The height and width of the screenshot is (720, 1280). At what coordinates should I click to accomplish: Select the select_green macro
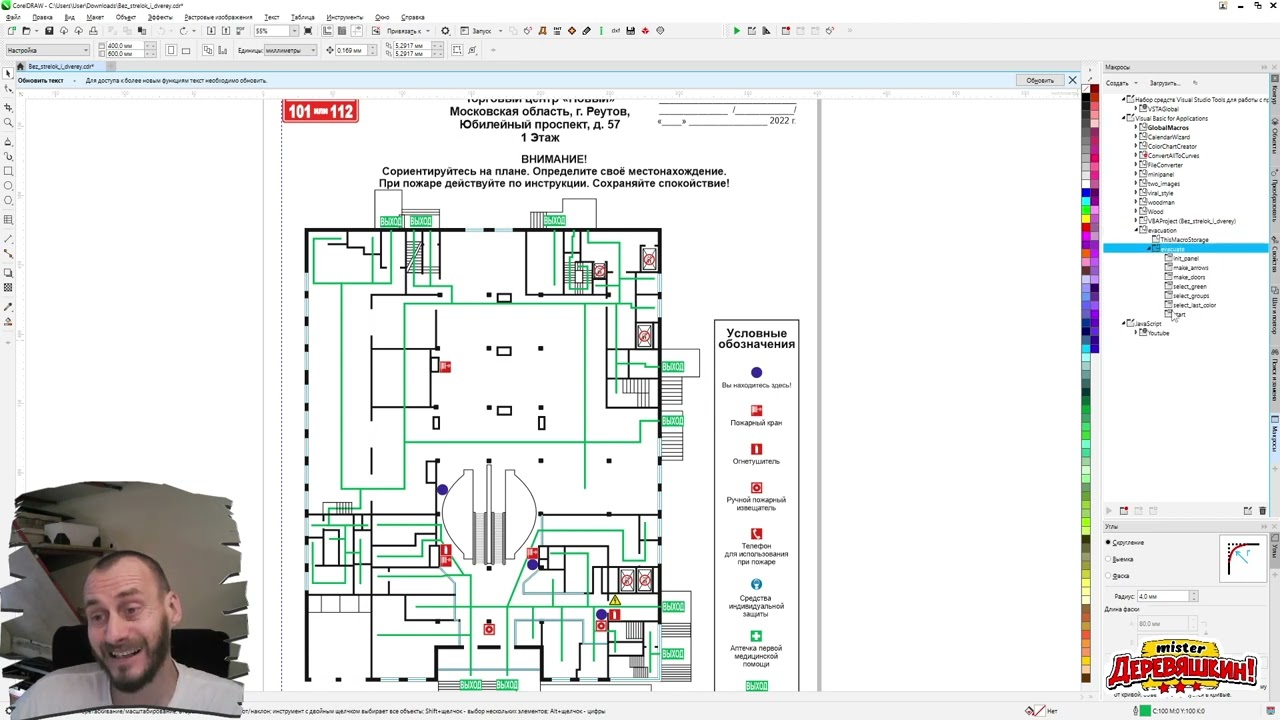point(1190,286)
